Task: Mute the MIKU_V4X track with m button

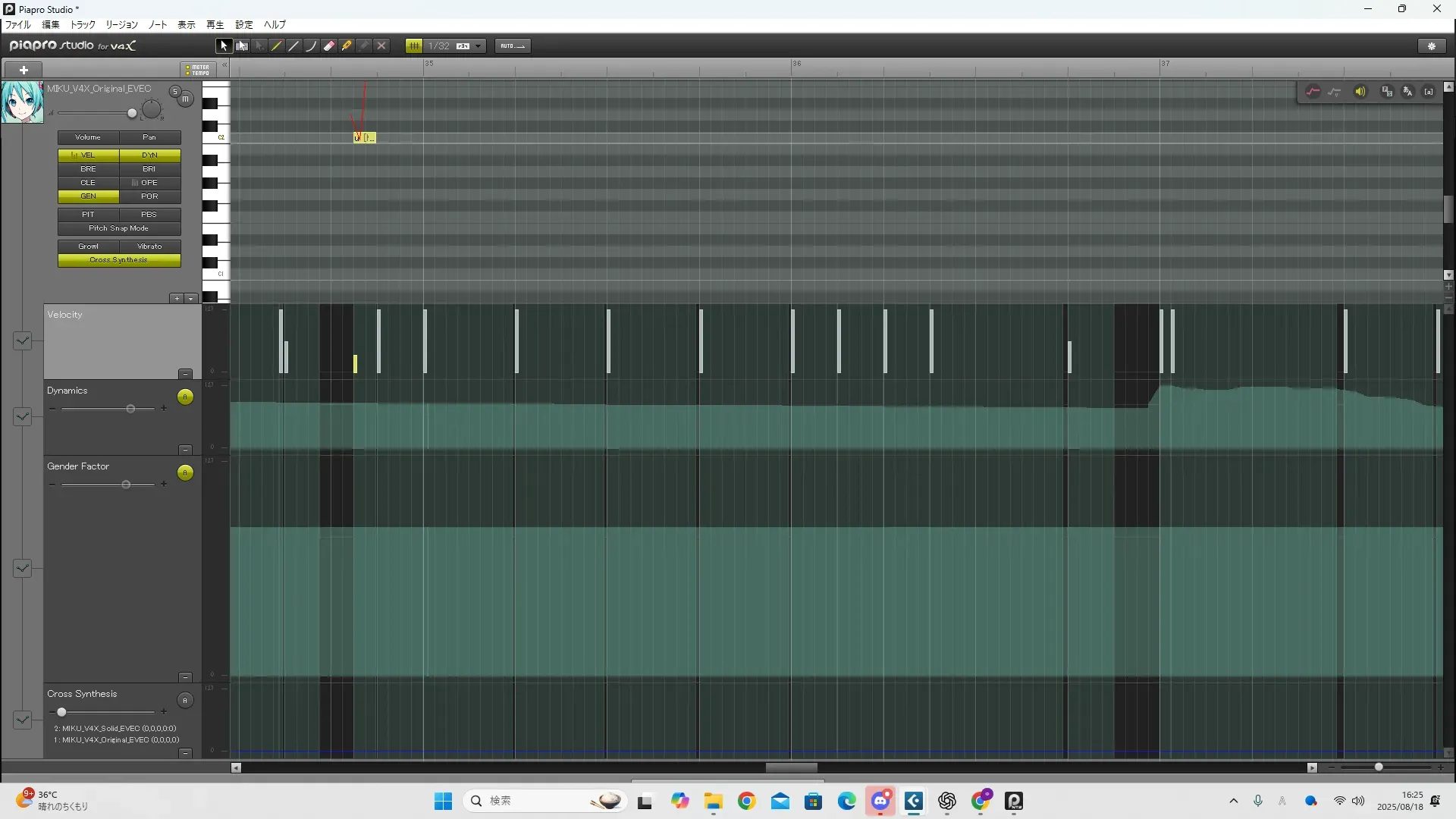Action: pos(186,99)
